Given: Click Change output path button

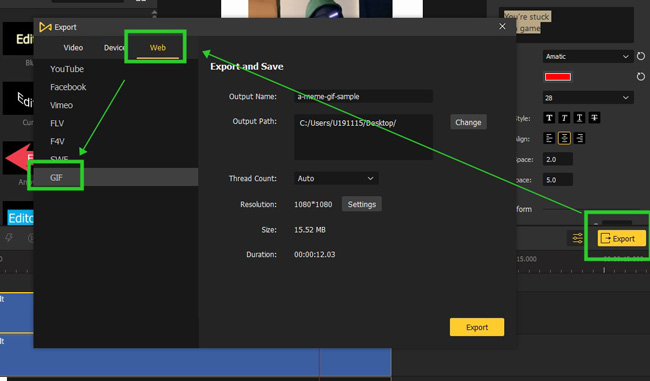Looking at the screenshot, I should (468, 122).
